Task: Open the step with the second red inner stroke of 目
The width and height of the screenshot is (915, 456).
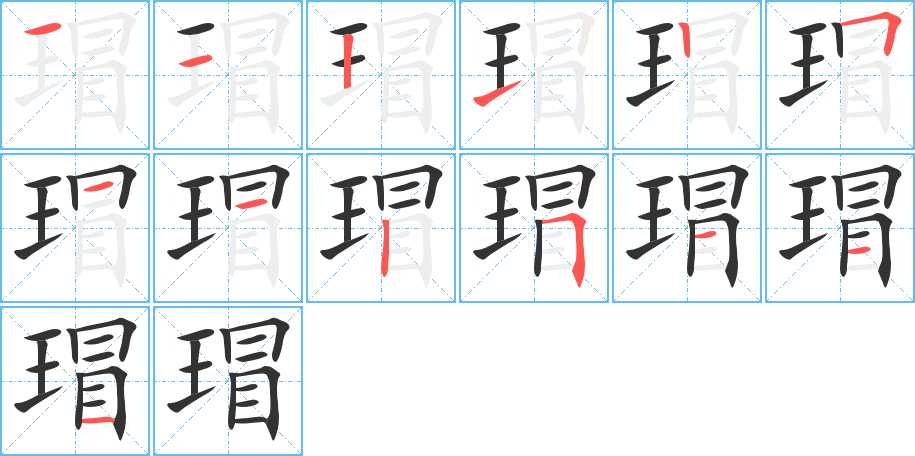Action: pyautogui.click(x=840, y=228)
